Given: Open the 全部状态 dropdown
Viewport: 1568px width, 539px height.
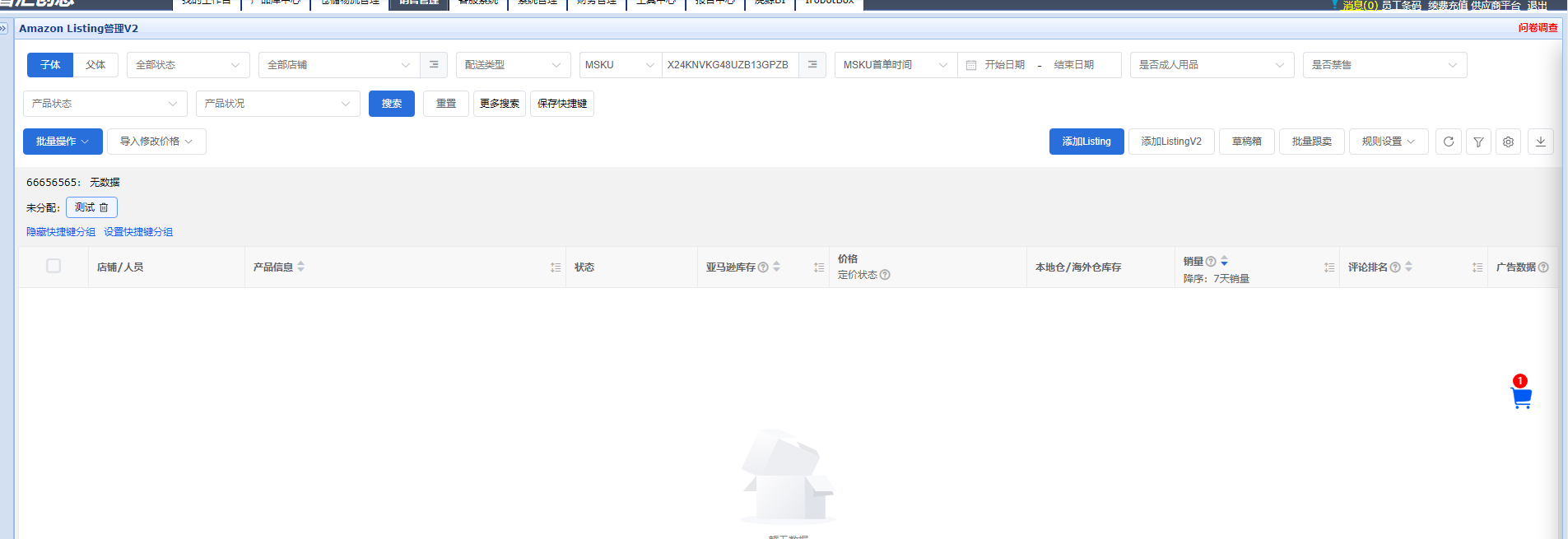Looking at the screenshot, I should (188, 65).
